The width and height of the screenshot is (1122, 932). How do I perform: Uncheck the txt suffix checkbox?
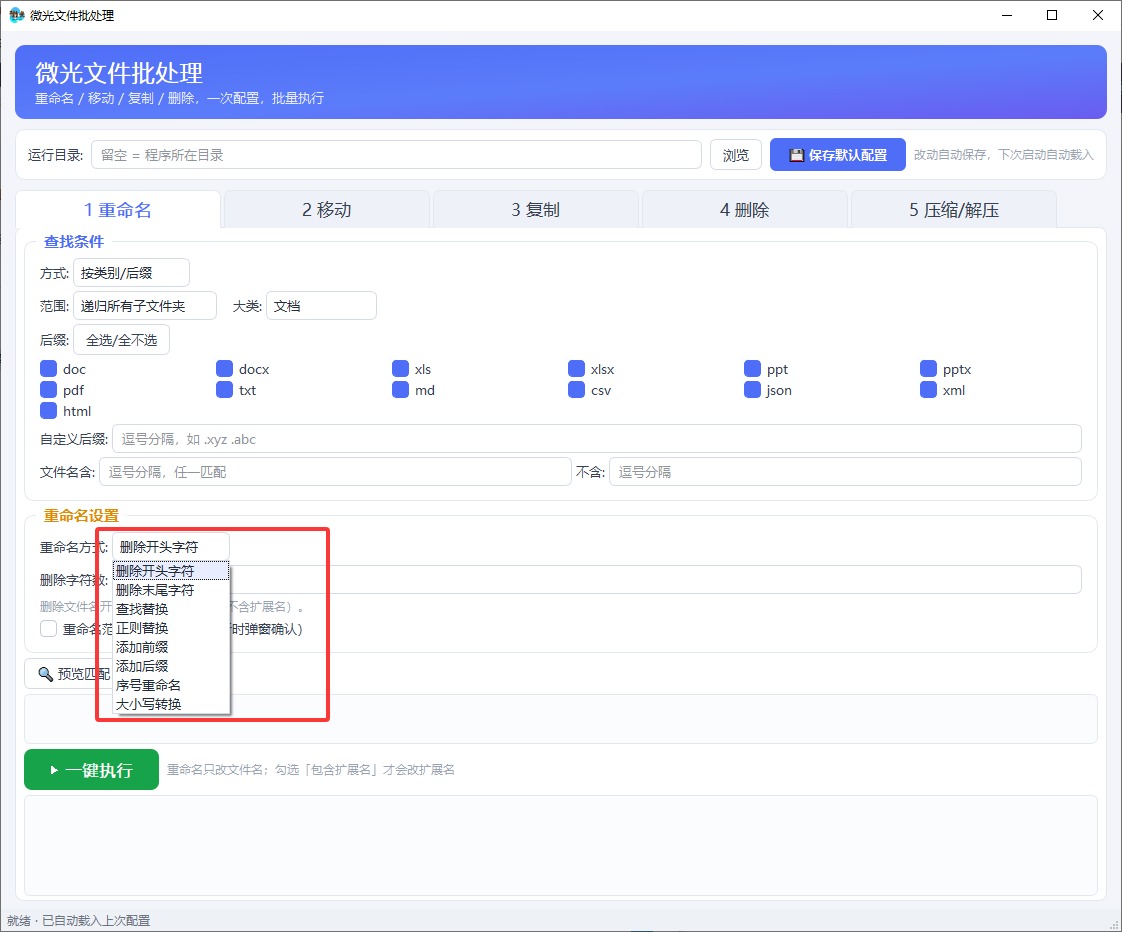(225, 389)
